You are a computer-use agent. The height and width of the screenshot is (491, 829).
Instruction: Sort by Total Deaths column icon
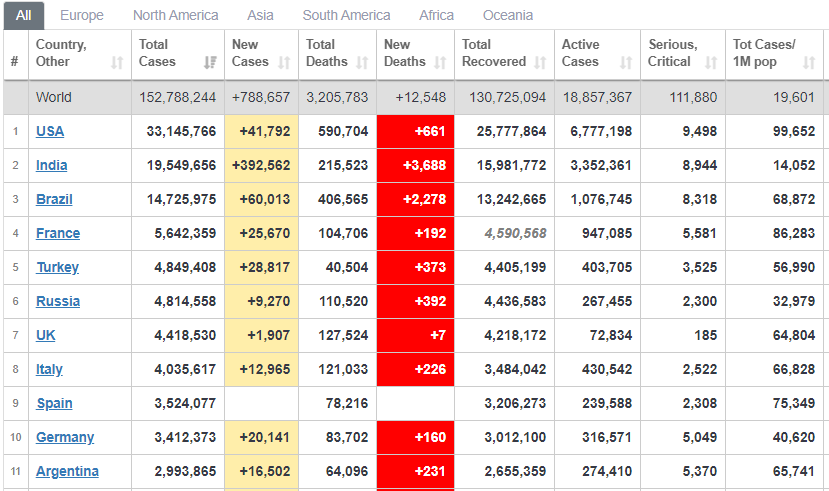[362, 62]
